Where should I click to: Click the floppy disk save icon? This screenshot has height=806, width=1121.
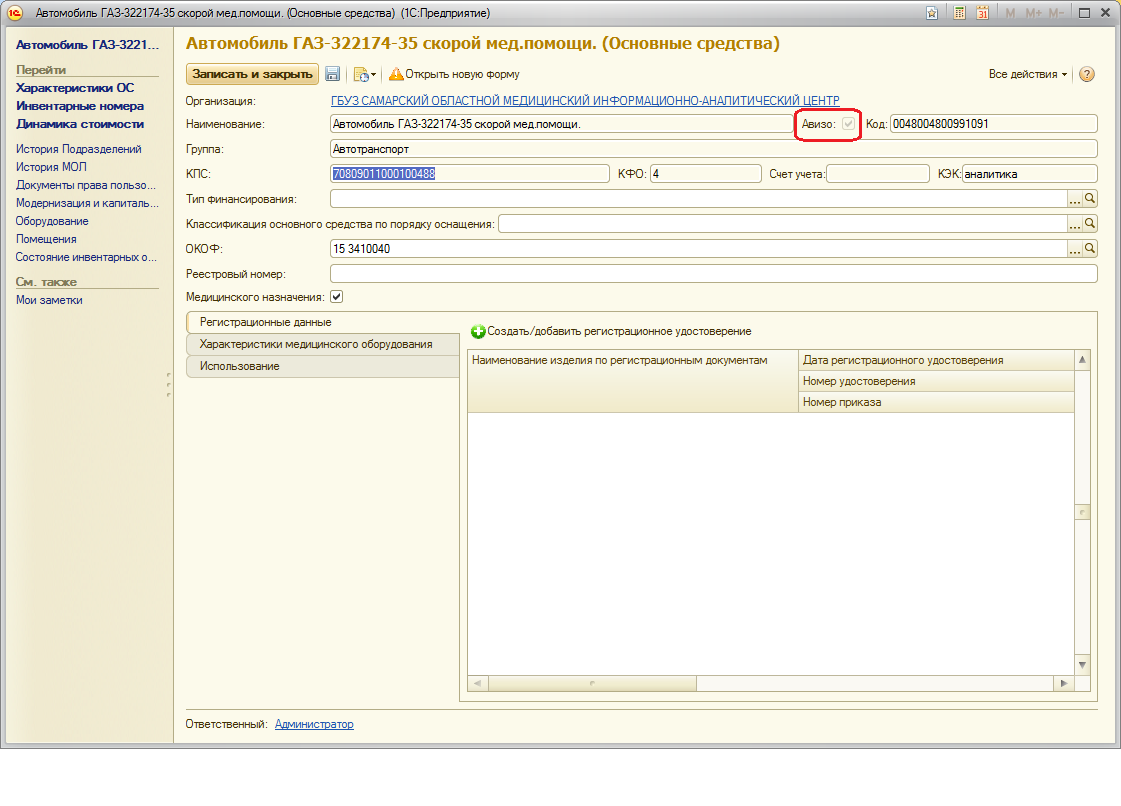click(333, 74)
